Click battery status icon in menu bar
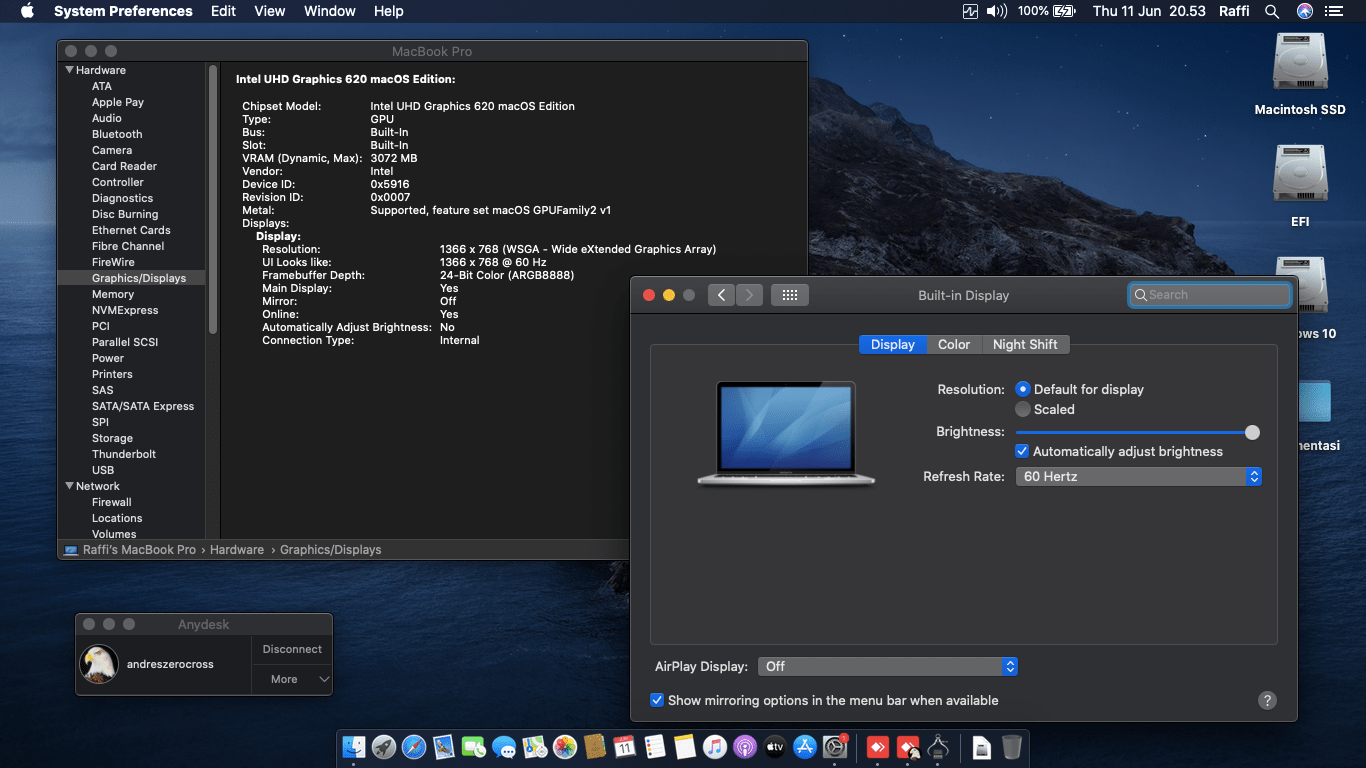 click(x=1064, y=11)
